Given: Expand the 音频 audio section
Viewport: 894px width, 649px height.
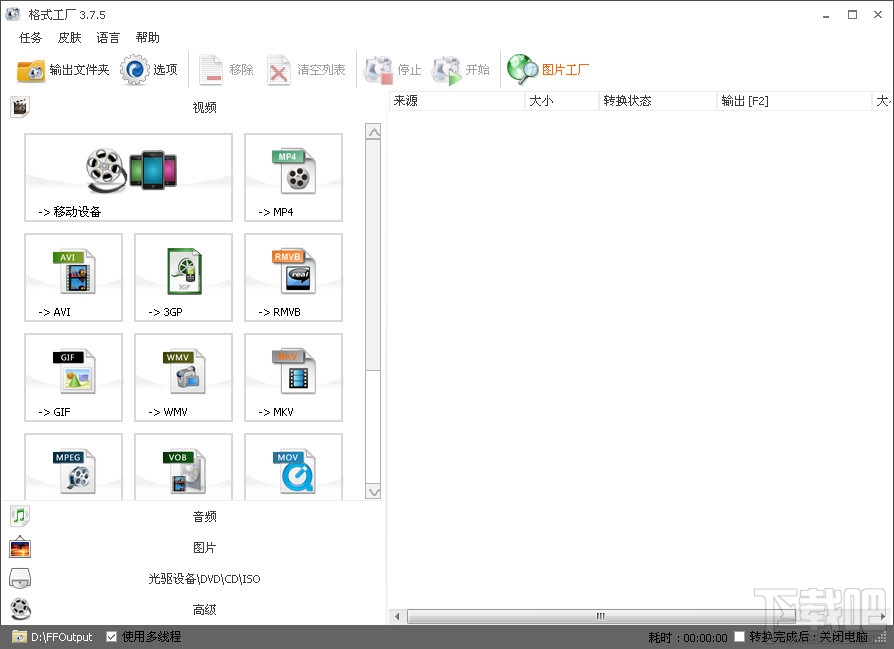Looking at the screenshot, I should (193, 517).
